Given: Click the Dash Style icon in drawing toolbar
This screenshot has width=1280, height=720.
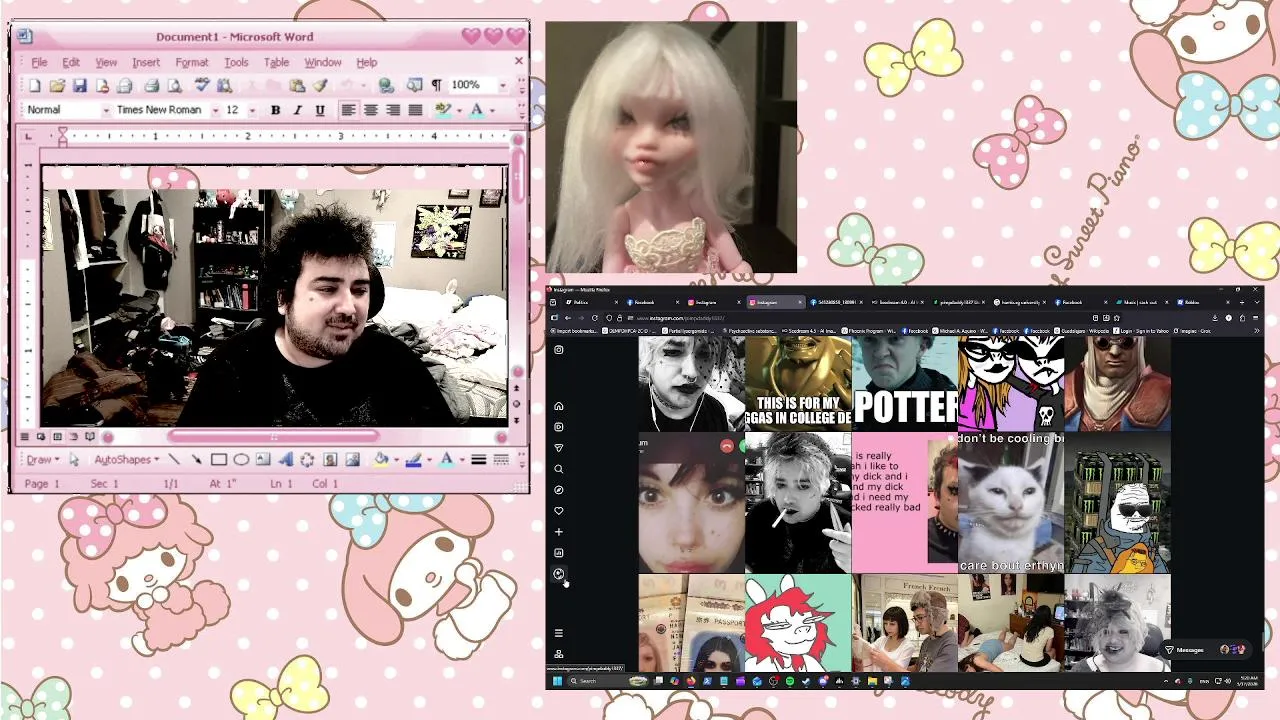Looking at the screenshot, I should (501, 460).
